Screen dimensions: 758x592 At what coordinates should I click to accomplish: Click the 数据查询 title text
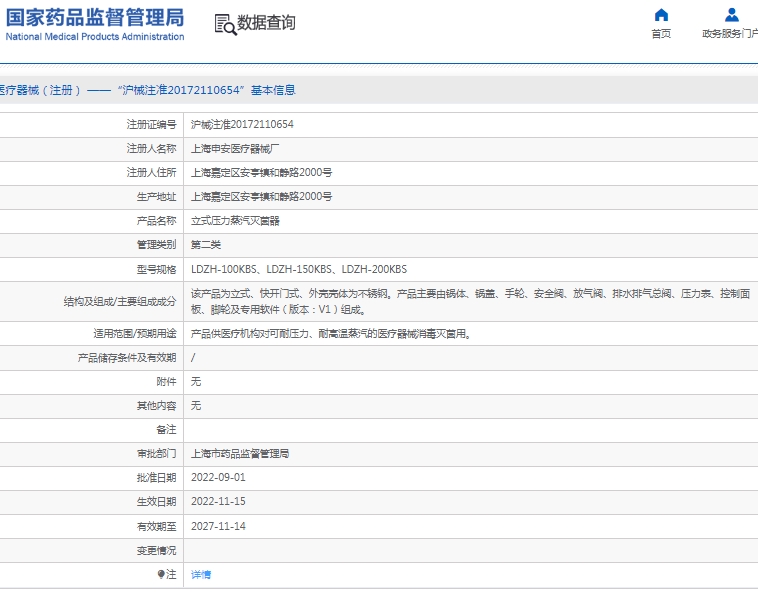click(266, 23)
